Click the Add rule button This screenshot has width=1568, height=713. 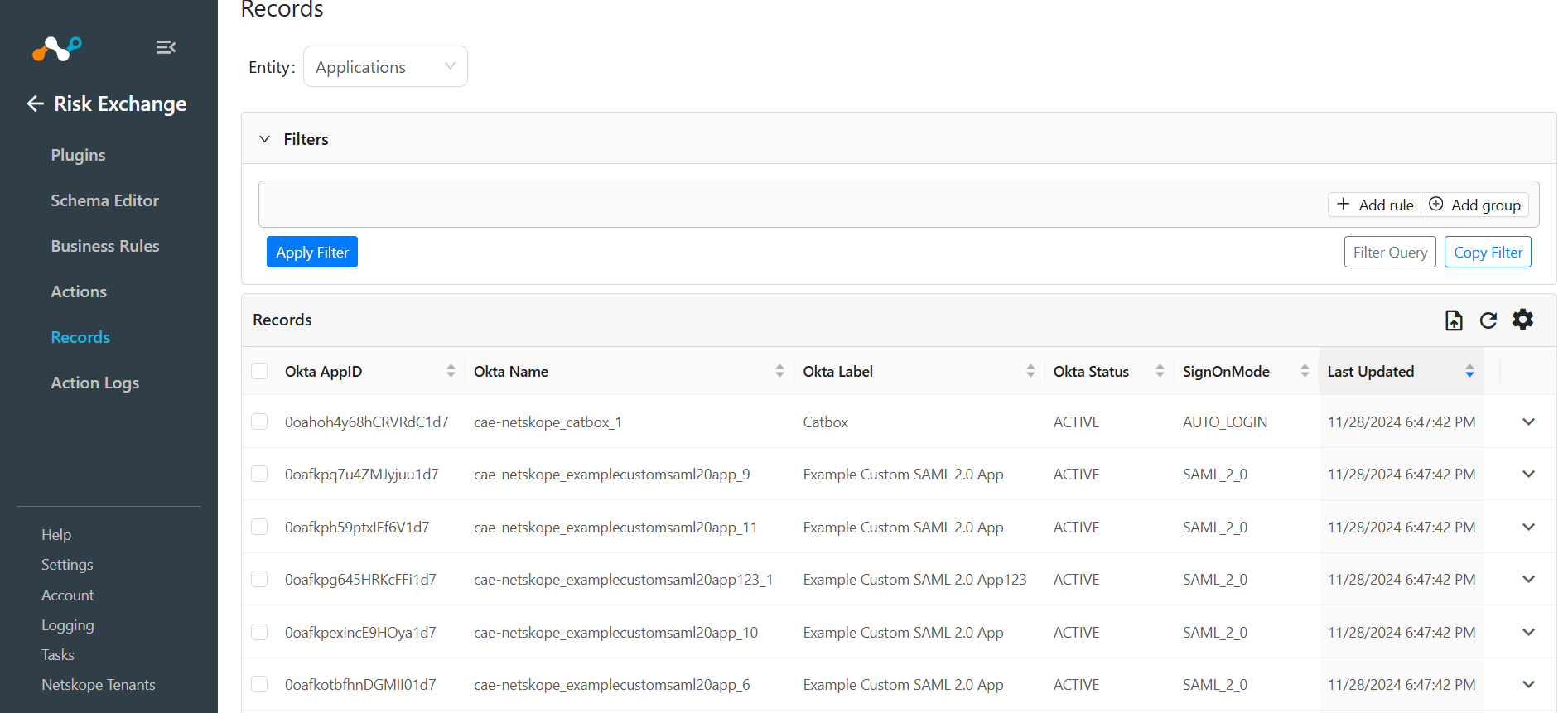(1375, 205)
